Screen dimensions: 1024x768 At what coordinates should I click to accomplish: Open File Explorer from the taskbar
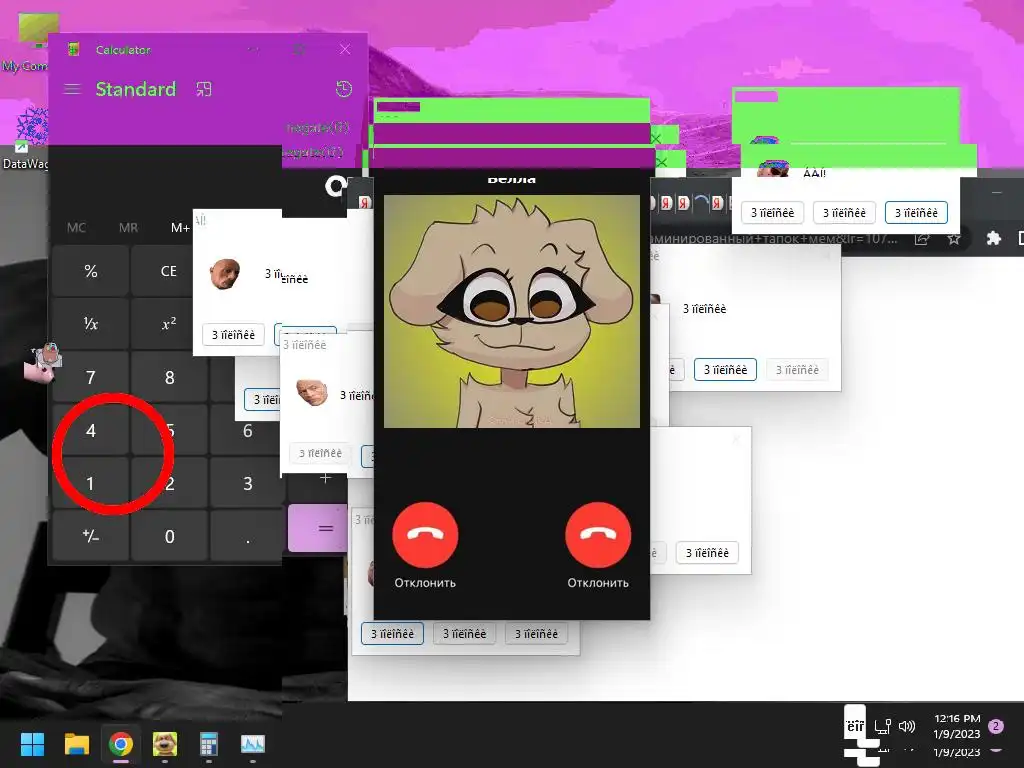(76, 744)
